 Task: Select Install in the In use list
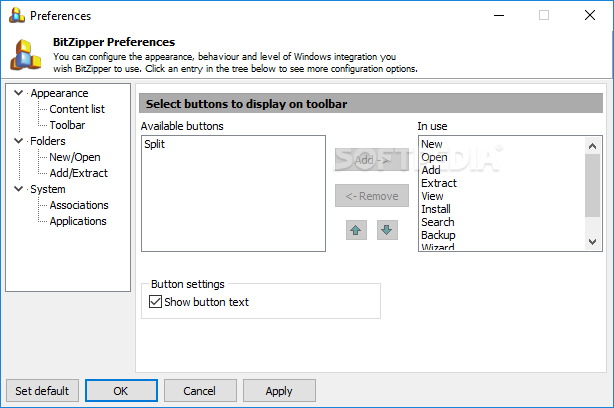[x=502, y=209]
